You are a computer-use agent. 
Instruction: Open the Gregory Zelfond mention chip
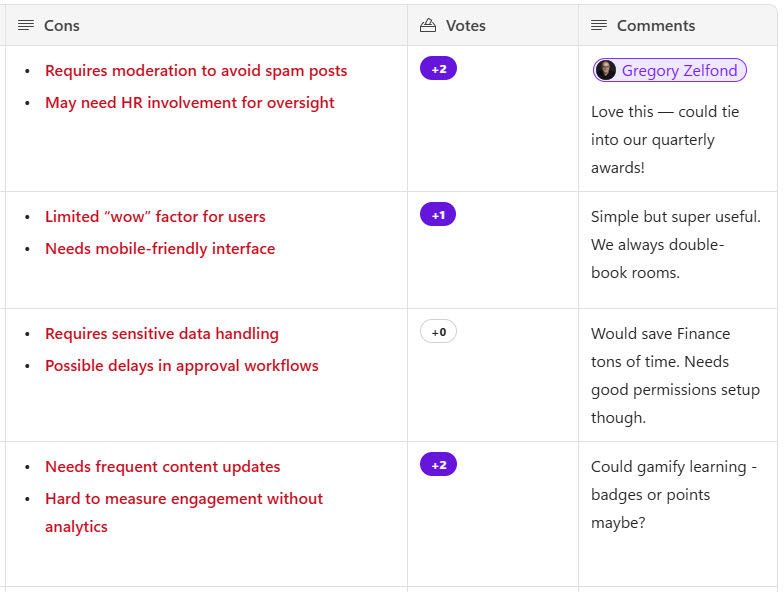pyautogui.click(x=679, y=70)
